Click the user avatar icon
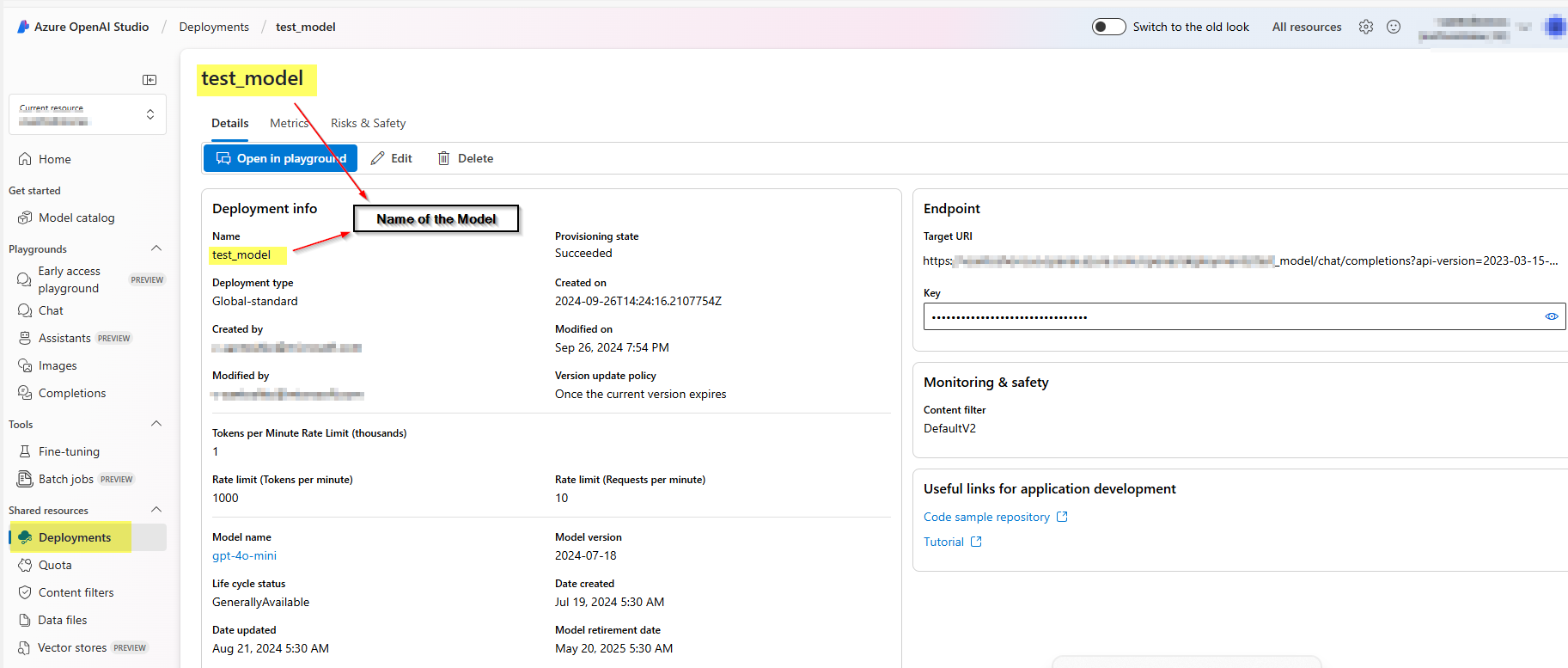The width and height of the screenshot is (1568, 668). coord(1554,27)
